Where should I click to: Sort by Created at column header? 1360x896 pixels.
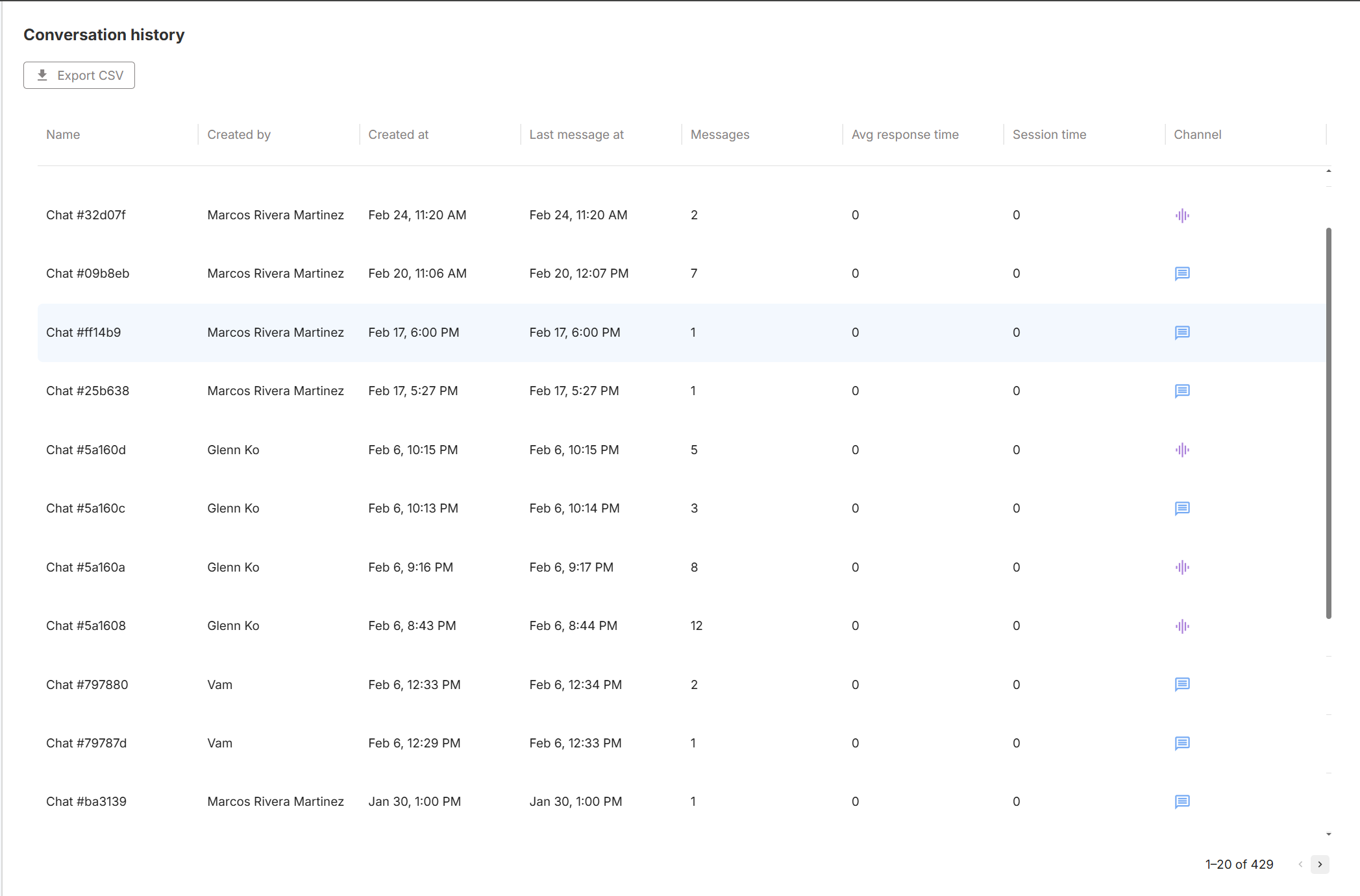399,134
